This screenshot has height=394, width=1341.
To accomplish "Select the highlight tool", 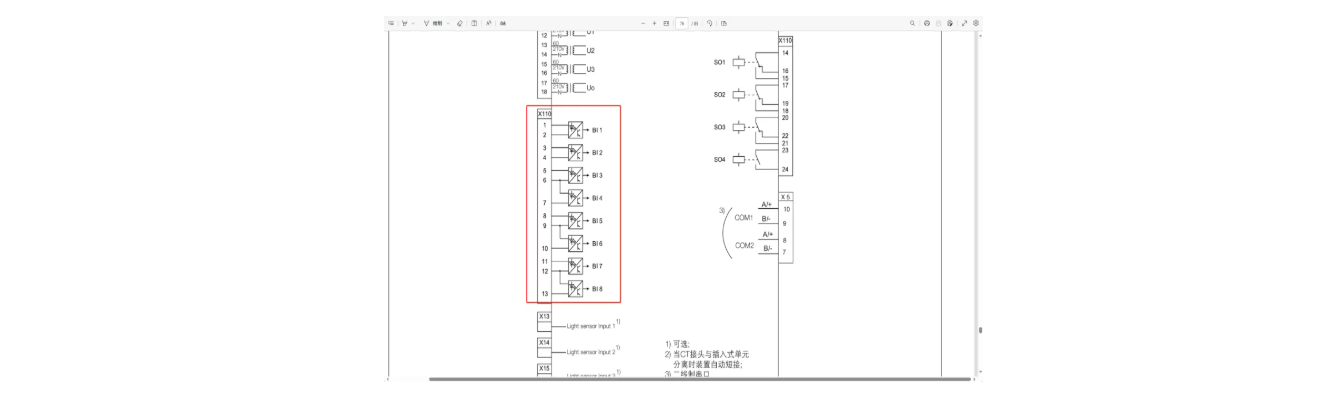I will (404, 23).
